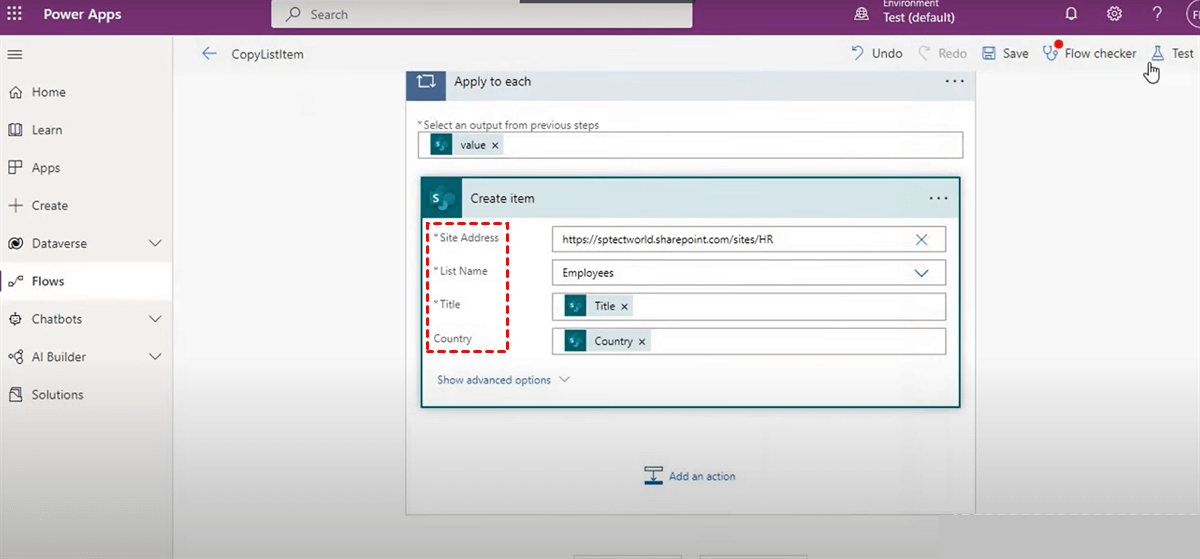Viewport: 1200px width, 559px height.
Task: Click the Country input field
Action: 748,341
